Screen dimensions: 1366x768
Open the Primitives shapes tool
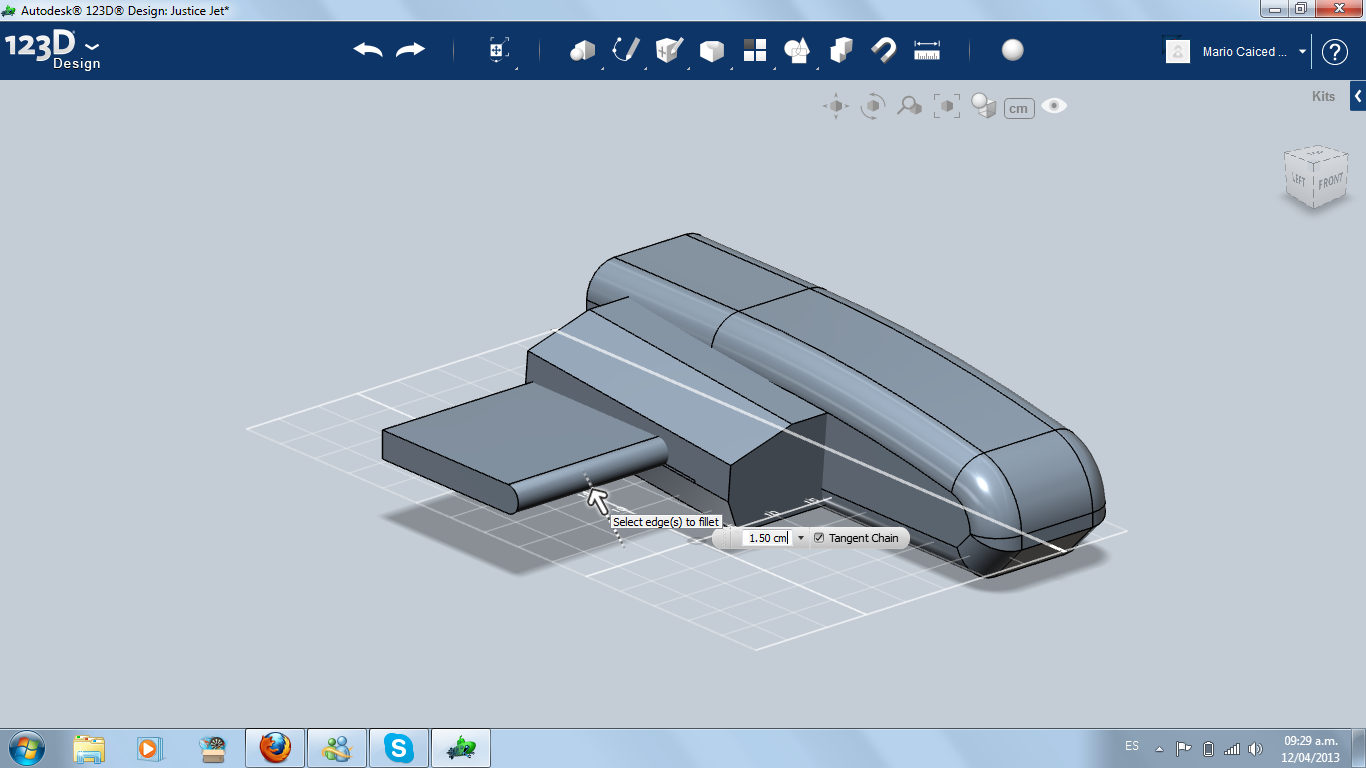click(582, 50)
